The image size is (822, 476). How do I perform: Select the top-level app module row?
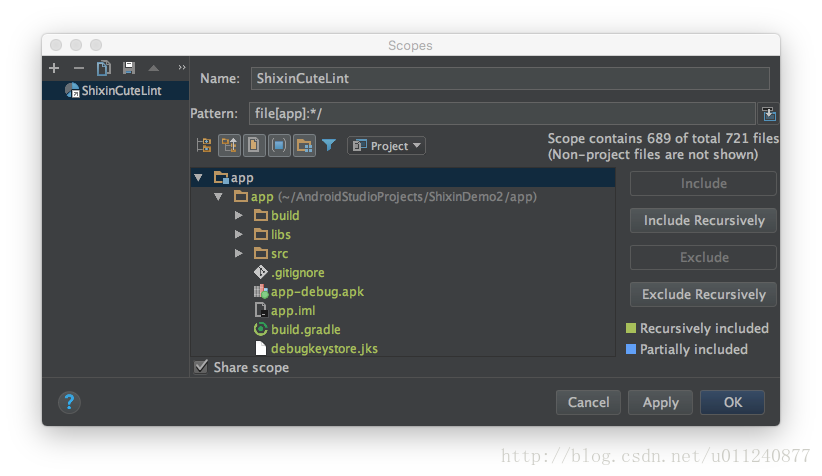point(403,178)
